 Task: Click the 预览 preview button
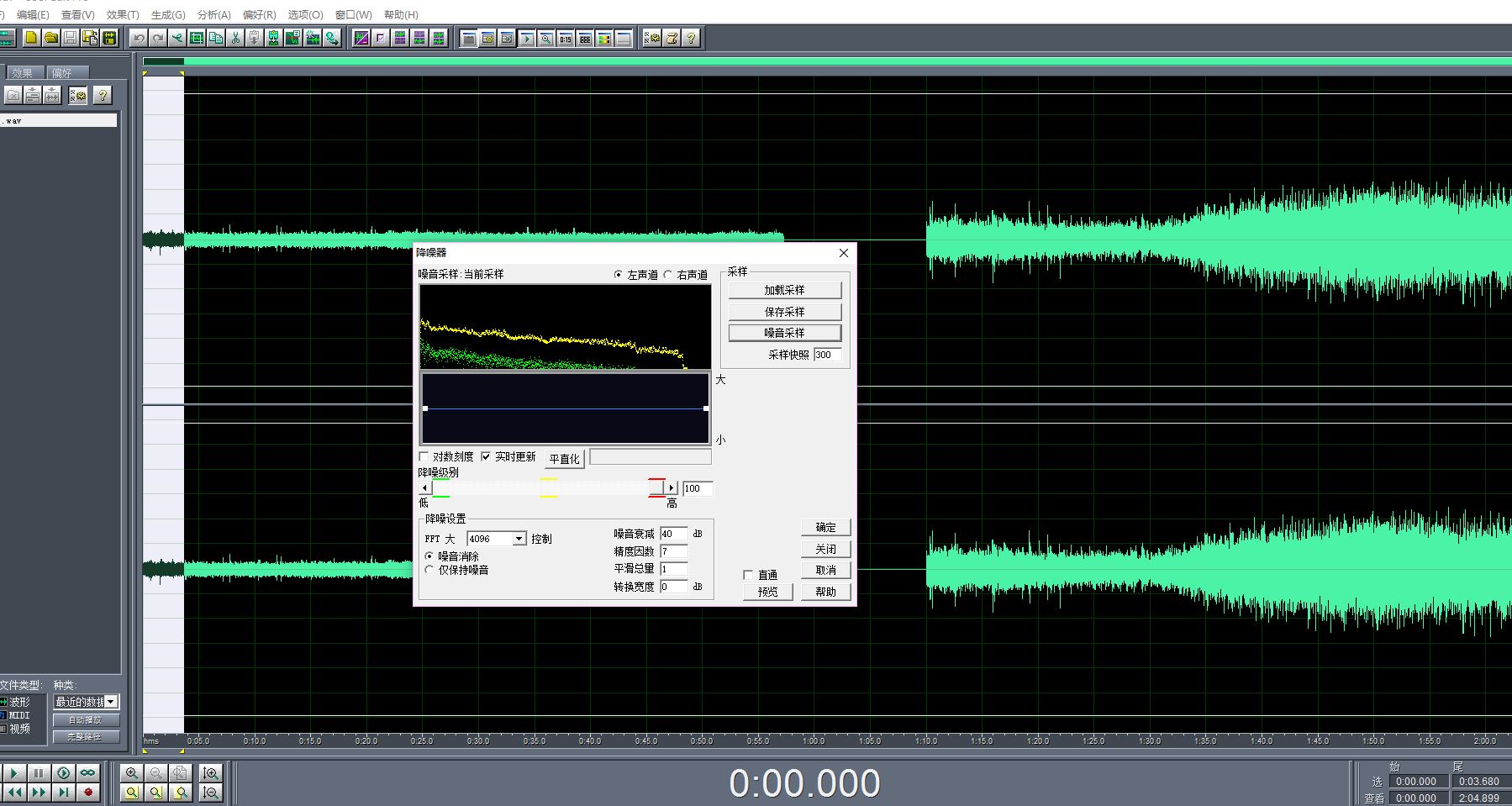coord(767,592)
